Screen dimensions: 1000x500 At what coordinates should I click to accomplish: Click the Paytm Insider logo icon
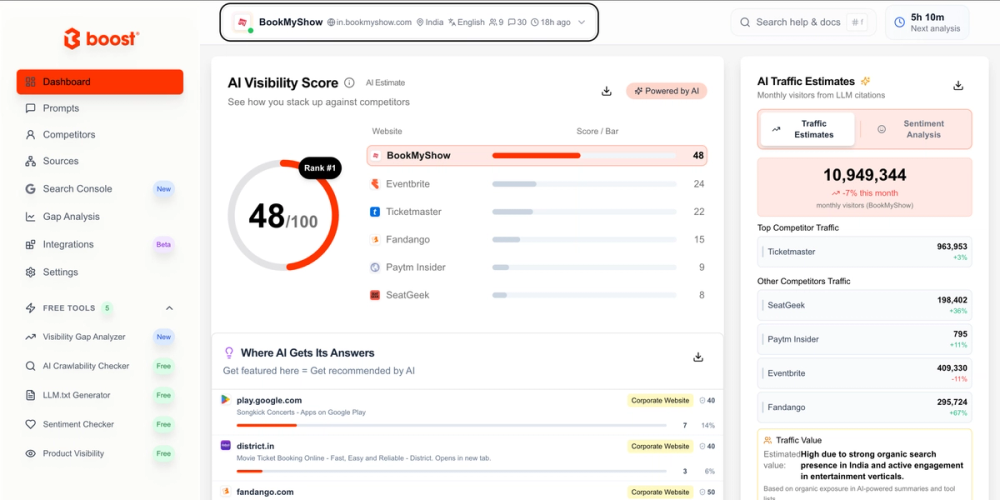tap(375, 267)
